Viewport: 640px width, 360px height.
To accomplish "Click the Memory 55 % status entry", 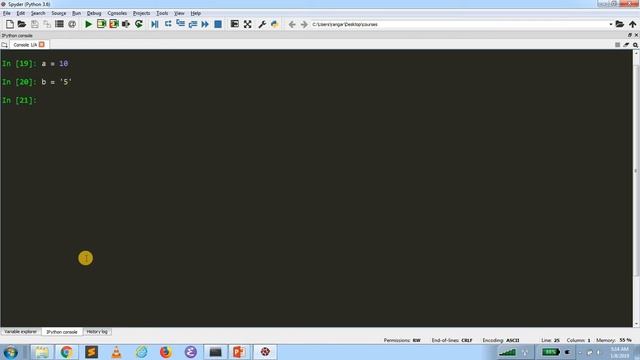I will 614,340.
